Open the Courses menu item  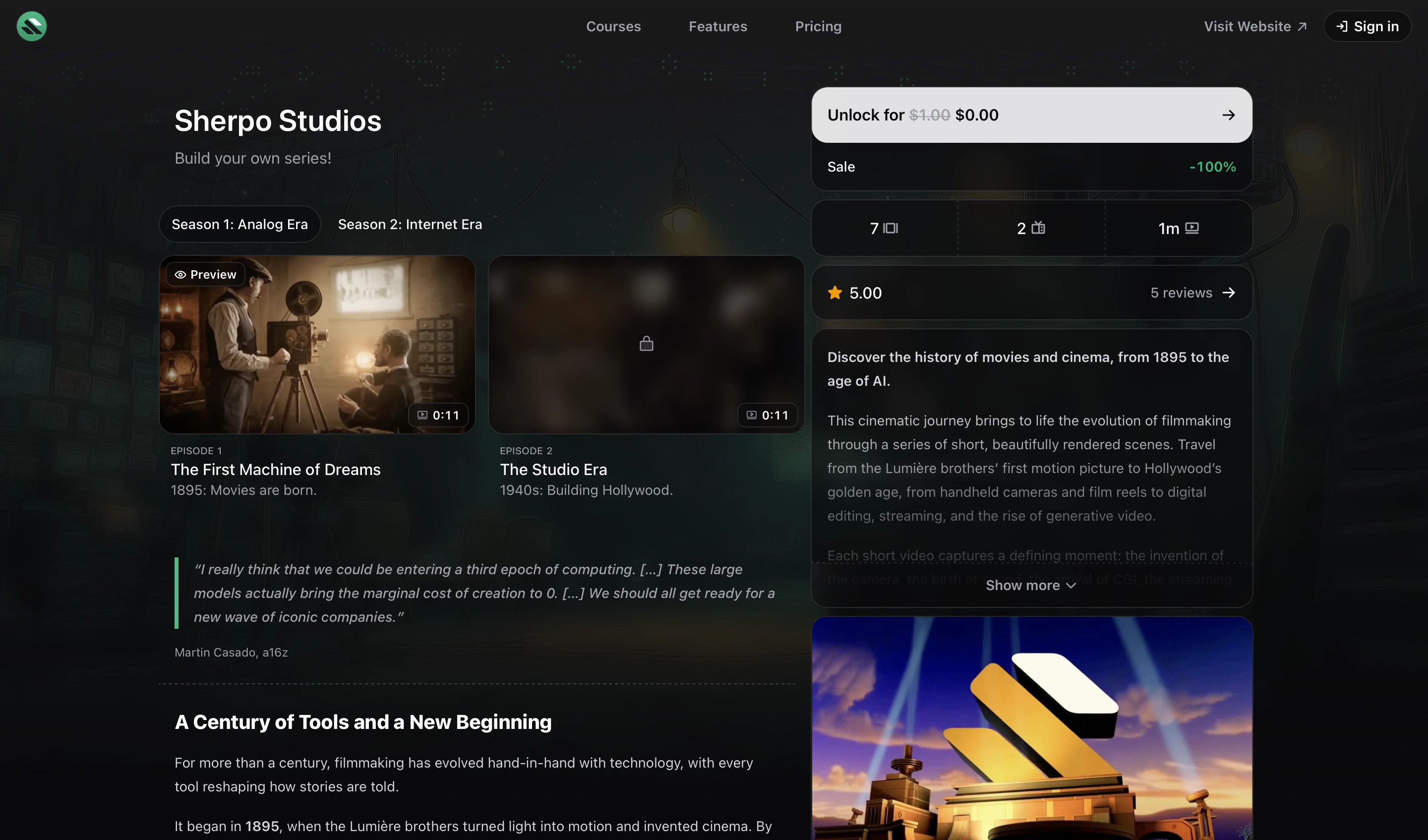613,26
